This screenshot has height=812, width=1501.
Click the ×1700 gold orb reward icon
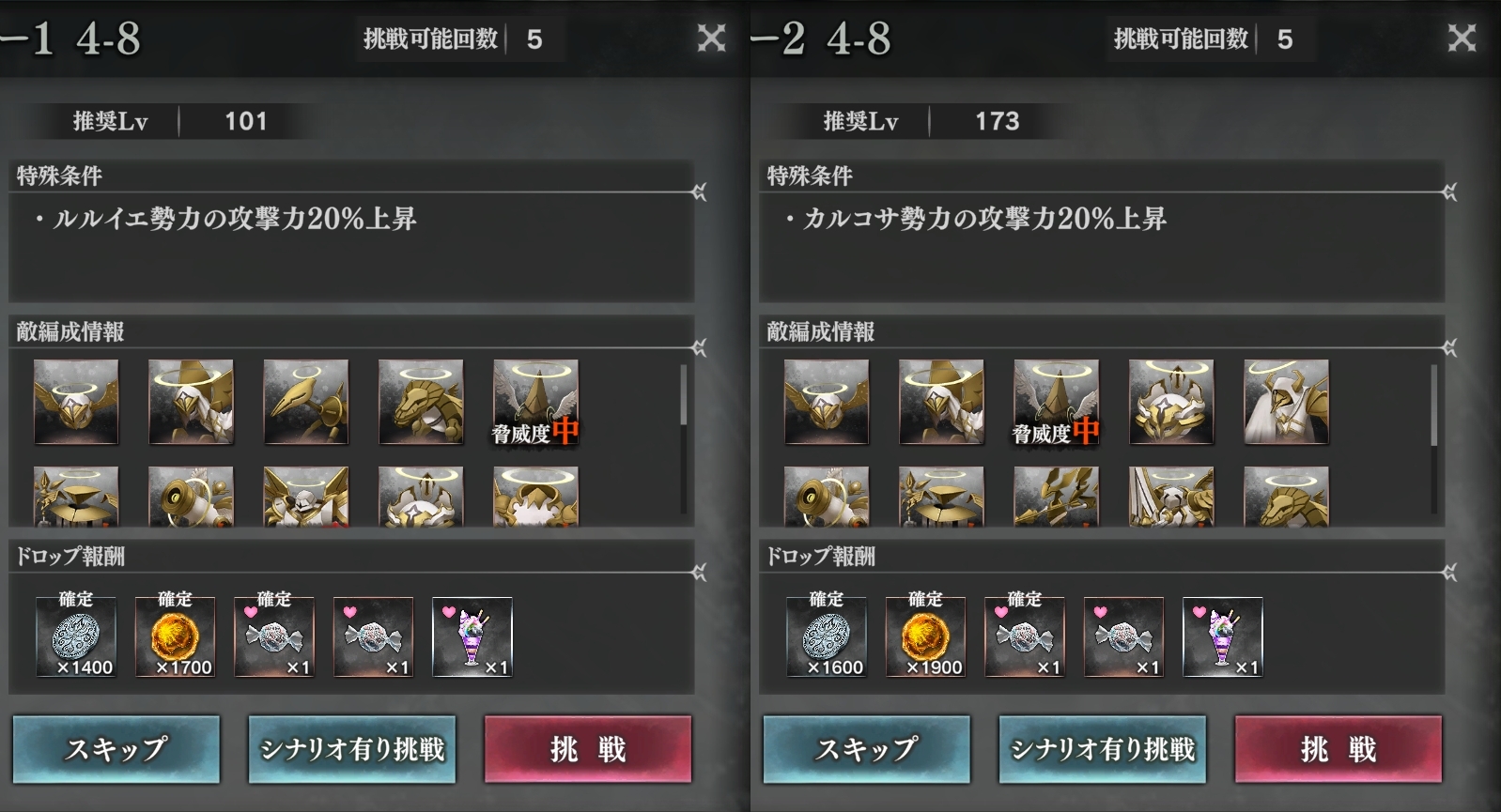(x=175, y=636)
